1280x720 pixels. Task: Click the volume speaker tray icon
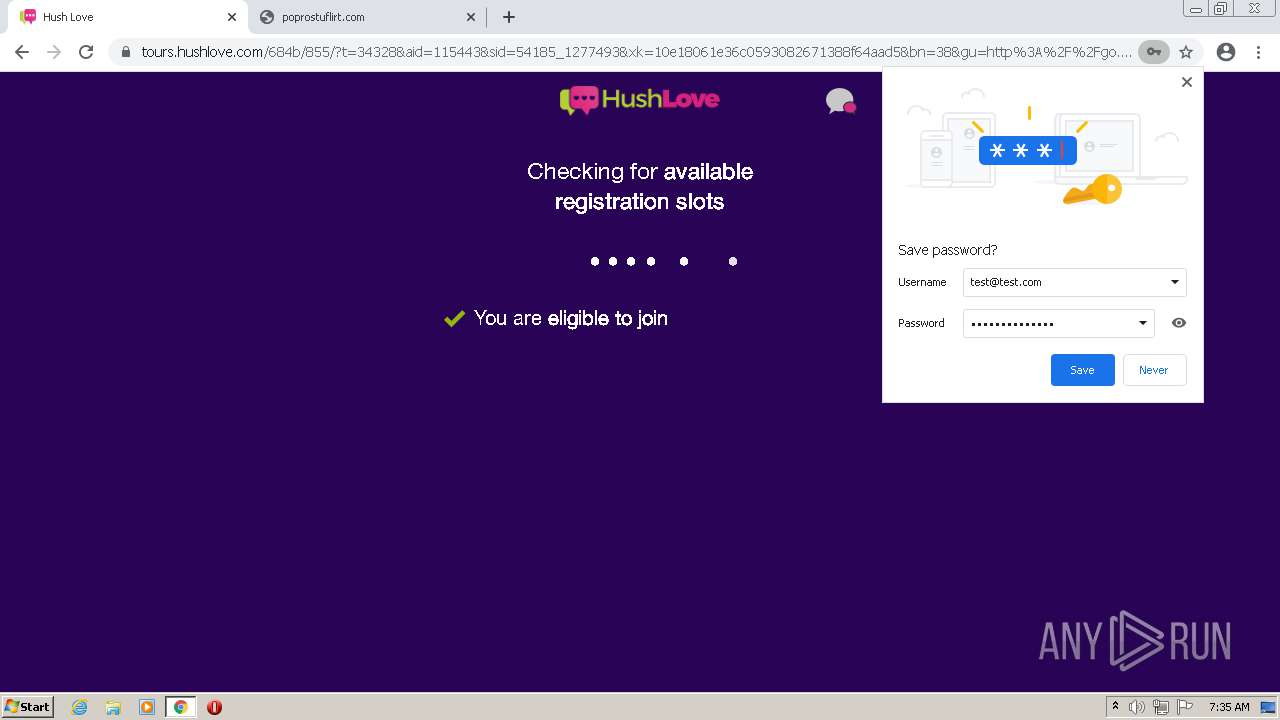pyautogui.click(x=1137, y=707)
